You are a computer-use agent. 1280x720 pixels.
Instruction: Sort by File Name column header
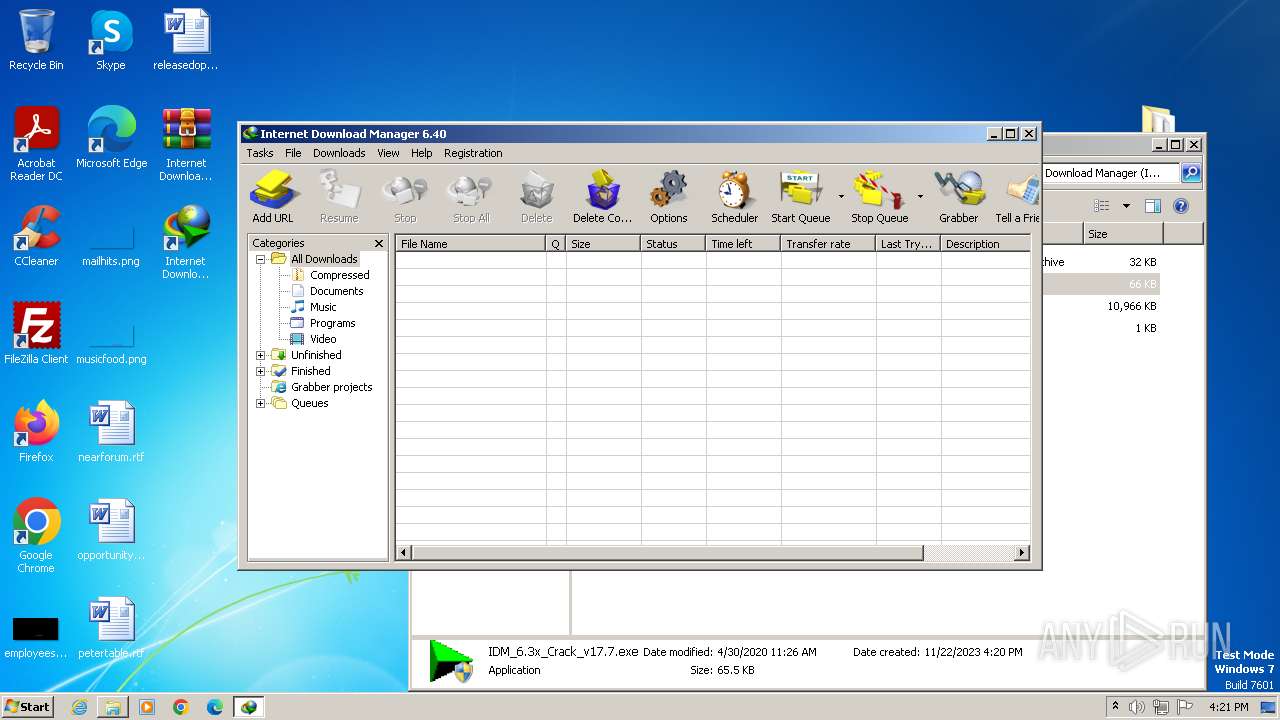471,243
